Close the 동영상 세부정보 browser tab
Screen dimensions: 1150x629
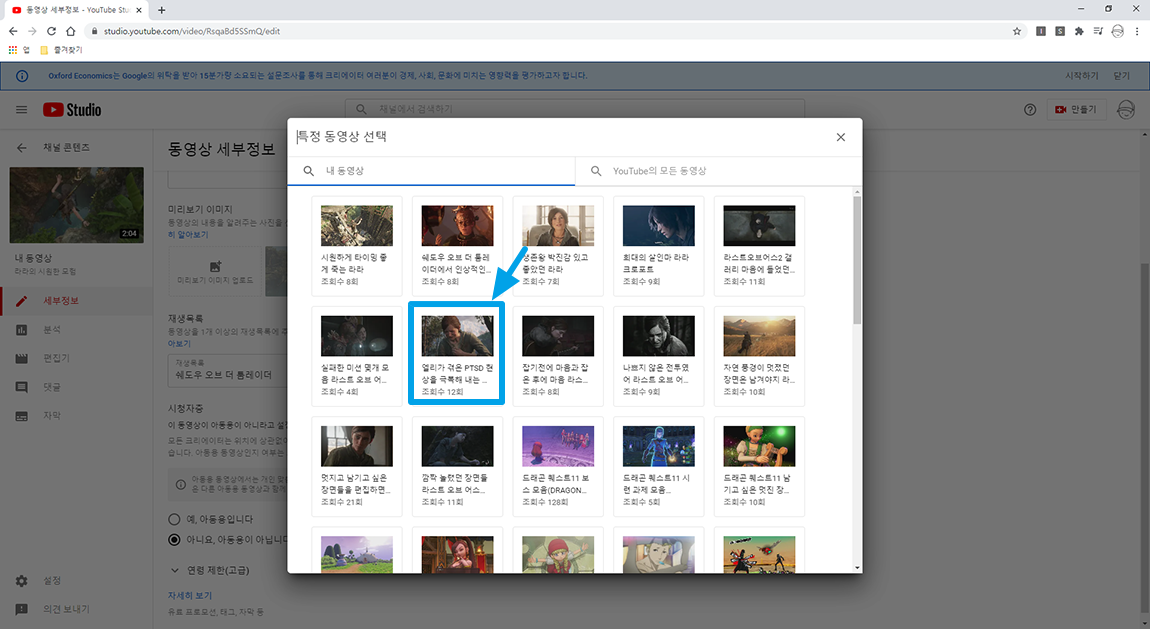139,10
